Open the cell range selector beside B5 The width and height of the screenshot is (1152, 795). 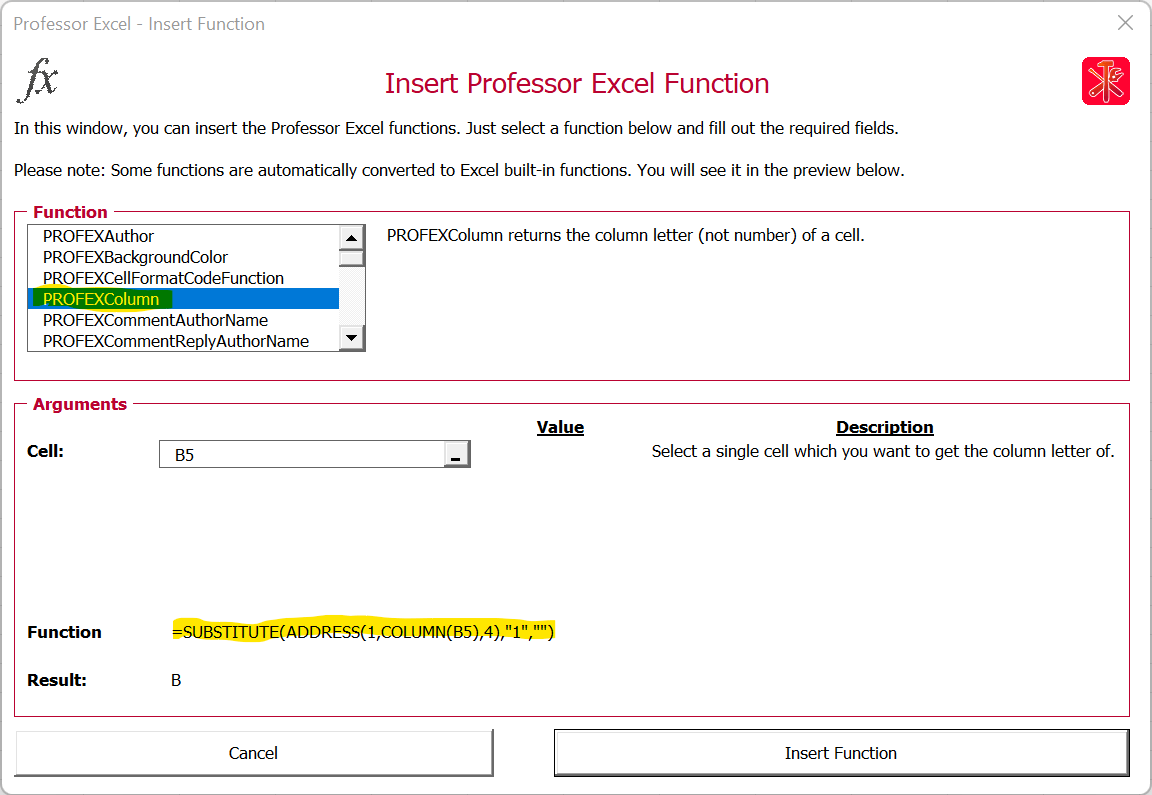(458, 453)
